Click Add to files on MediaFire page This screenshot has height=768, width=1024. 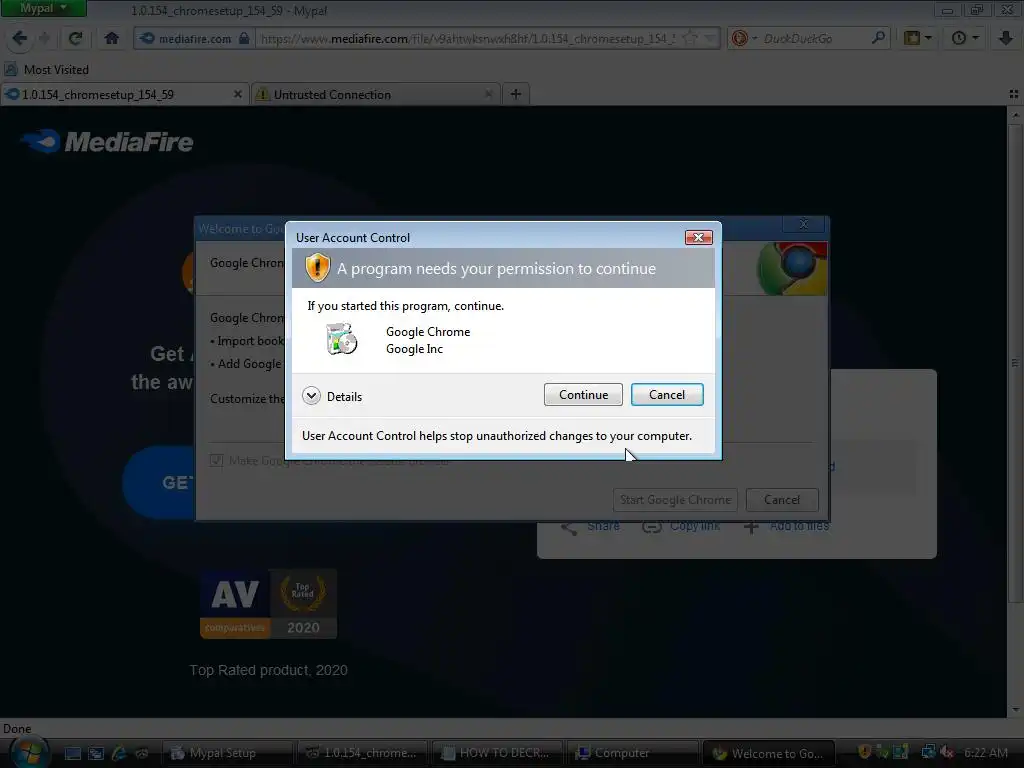pyautogui.click(x=786, y=526)
